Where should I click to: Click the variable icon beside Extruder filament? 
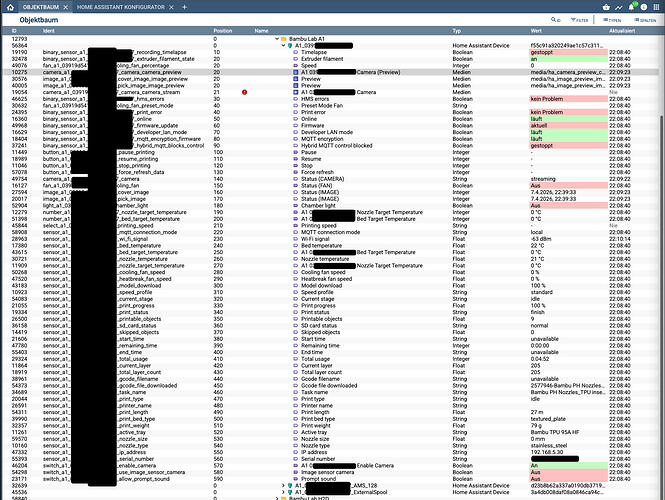(296, 59)
